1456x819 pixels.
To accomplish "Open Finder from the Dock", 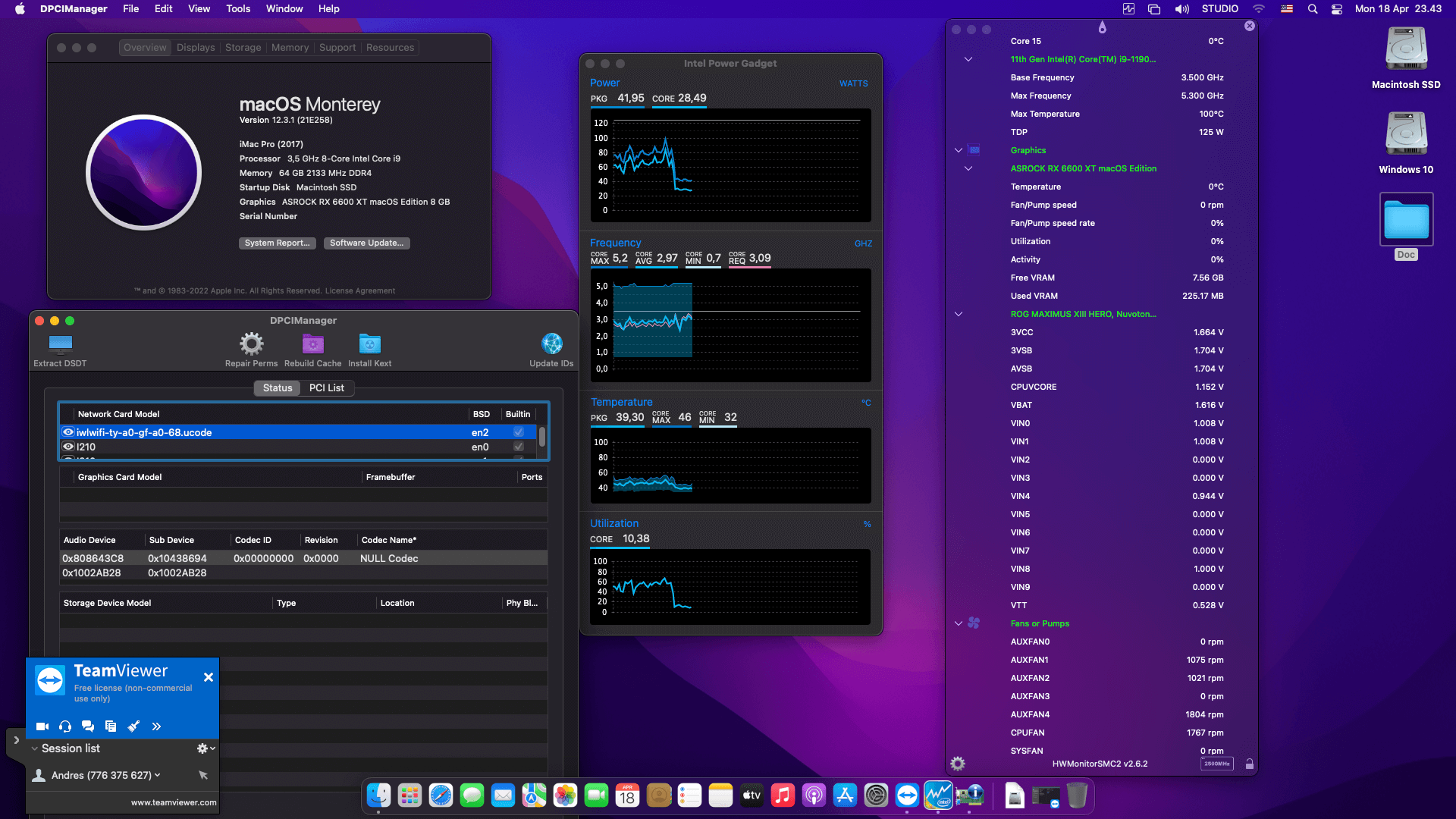I will click(x=378, y=795).
